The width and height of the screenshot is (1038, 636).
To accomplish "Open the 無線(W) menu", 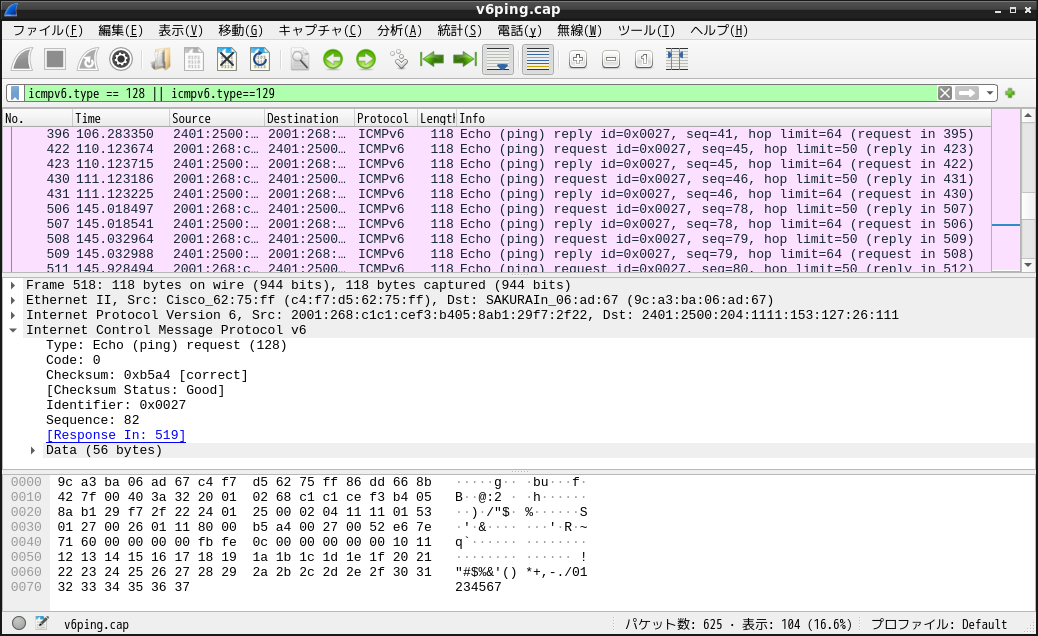I will (x=579, y=30).
